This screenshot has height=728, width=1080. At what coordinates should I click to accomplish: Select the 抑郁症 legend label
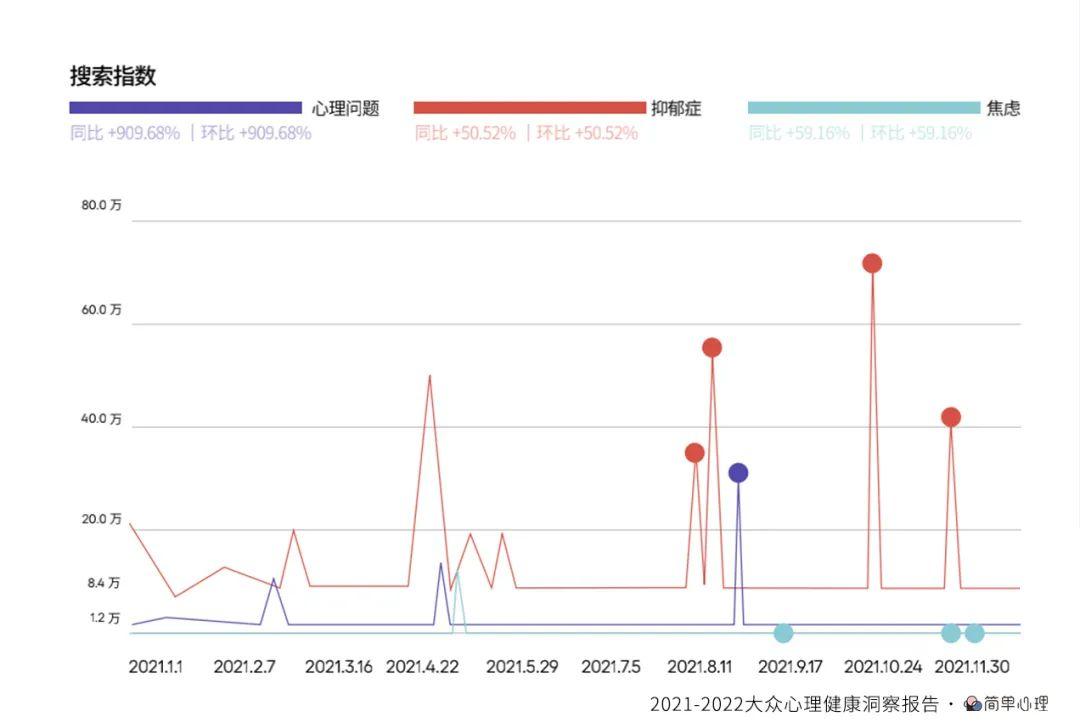point(676,108)
